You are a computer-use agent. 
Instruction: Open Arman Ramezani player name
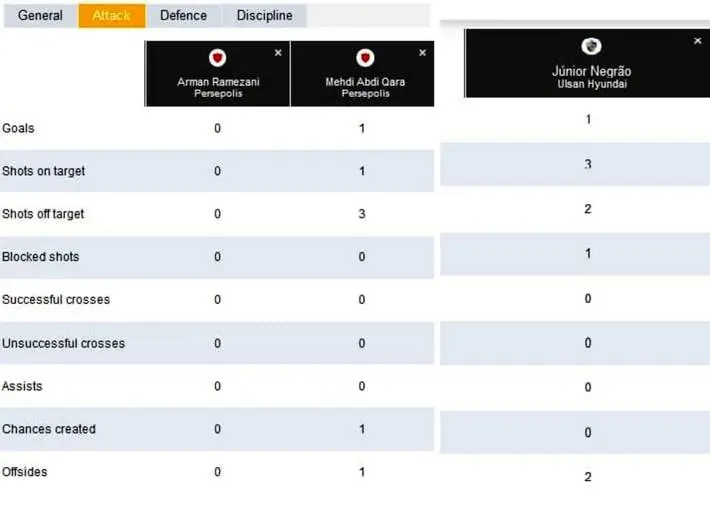218,82
